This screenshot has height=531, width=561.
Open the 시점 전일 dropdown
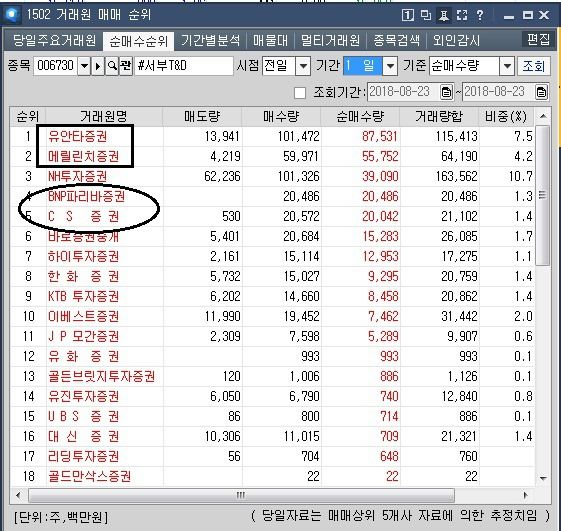303,66
